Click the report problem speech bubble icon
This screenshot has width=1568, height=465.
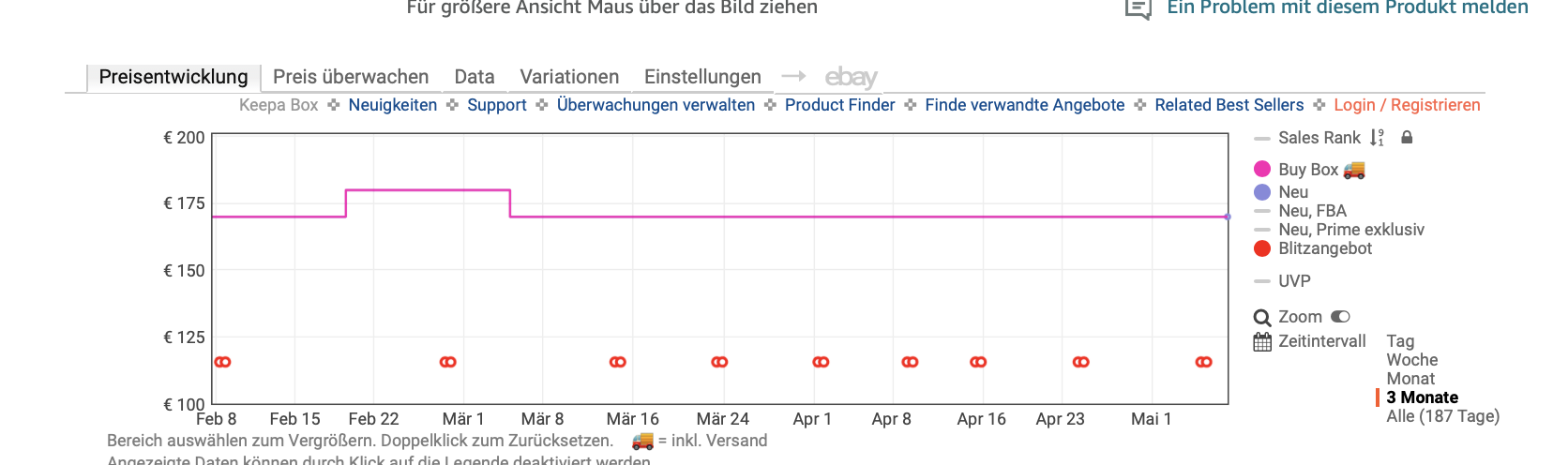(x=1138, y=8)
